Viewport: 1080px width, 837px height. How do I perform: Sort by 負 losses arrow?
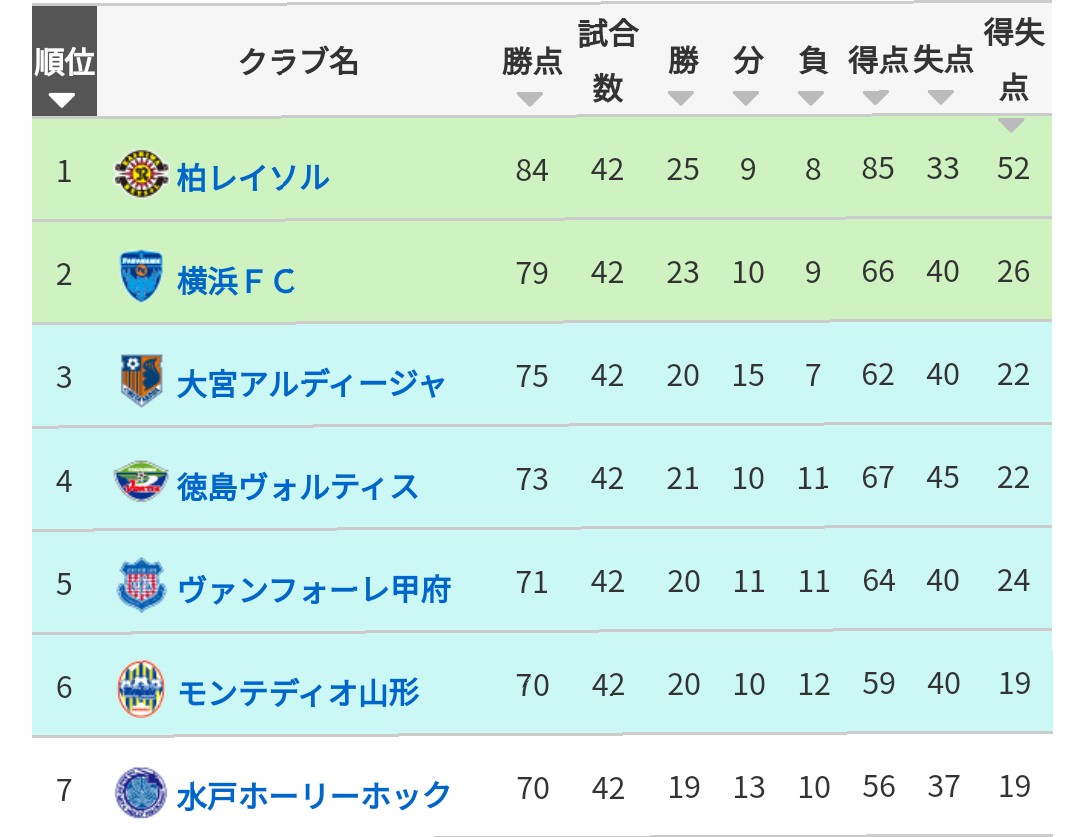pos(811,99)
